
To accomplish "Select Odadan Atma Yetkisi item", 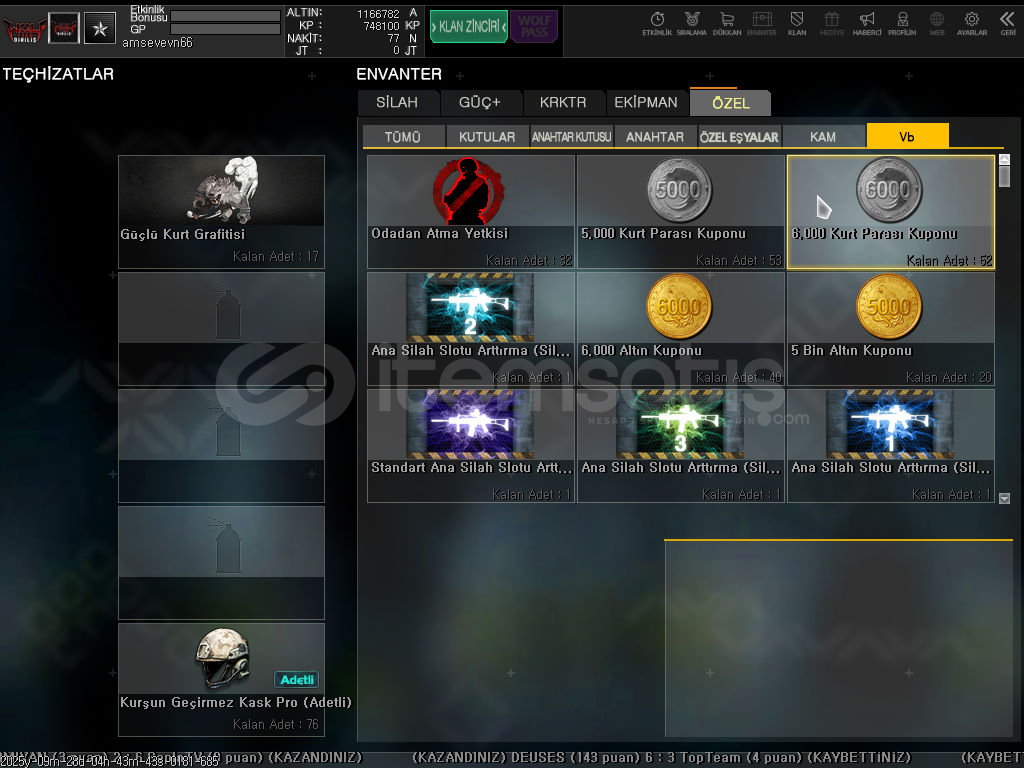I will click(x=471, y=212).
